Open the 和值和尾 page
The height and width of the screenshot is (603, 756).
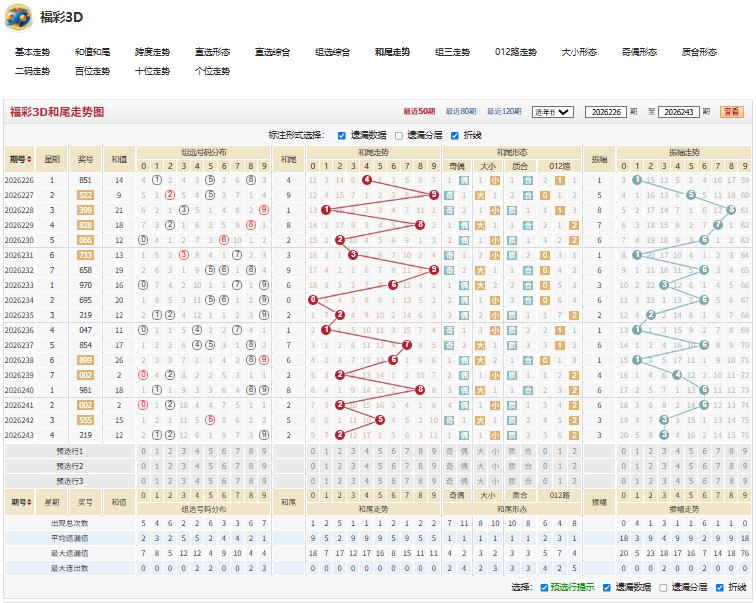pyautogui.click(x=92, y=52)
